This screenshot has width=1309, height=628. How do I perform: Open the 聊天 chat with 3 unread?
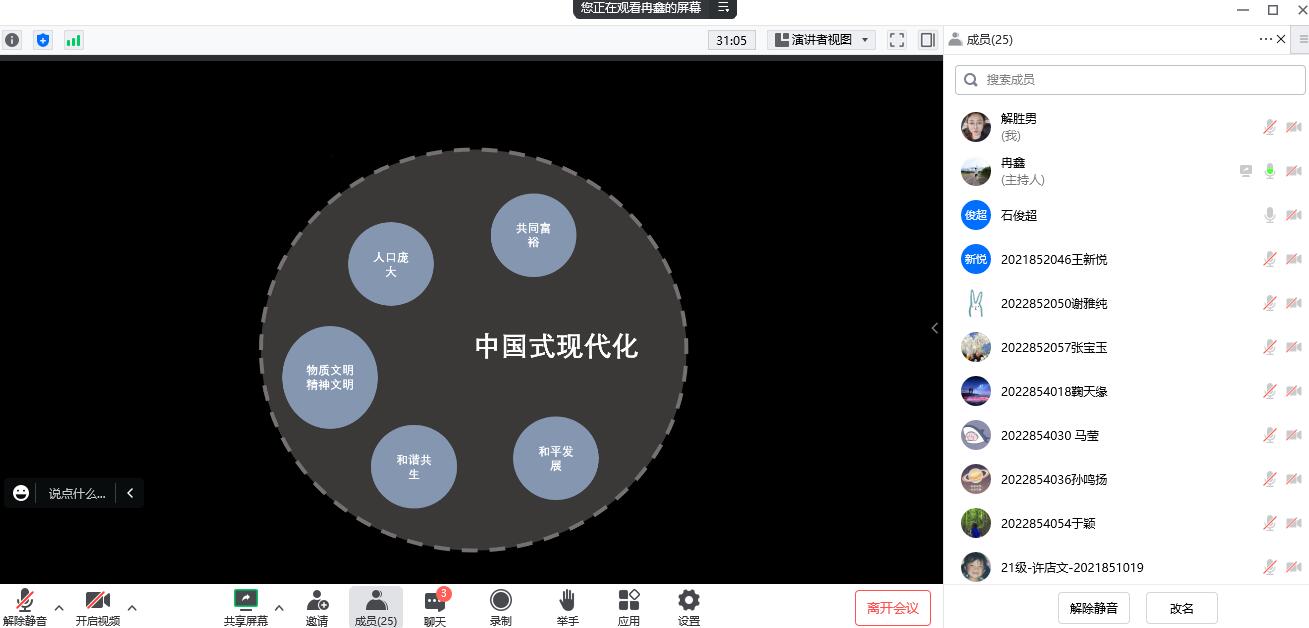435,606
